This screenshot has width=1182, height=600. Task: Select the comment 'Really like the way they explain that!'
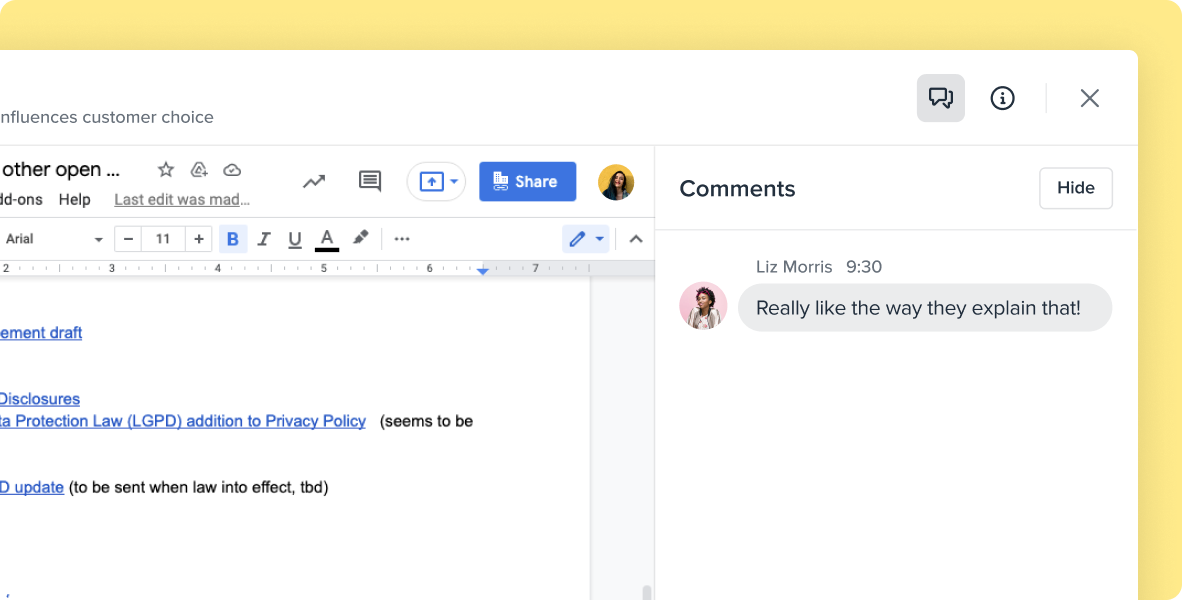[925, 308]
